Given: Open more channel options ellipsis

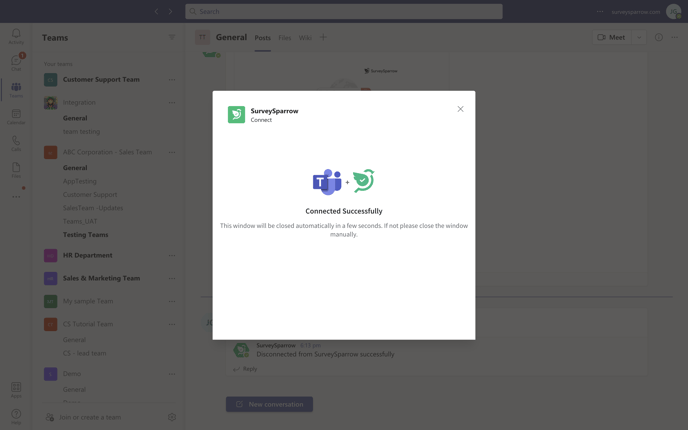Looking at the screenshot, I should click(674, 37).
